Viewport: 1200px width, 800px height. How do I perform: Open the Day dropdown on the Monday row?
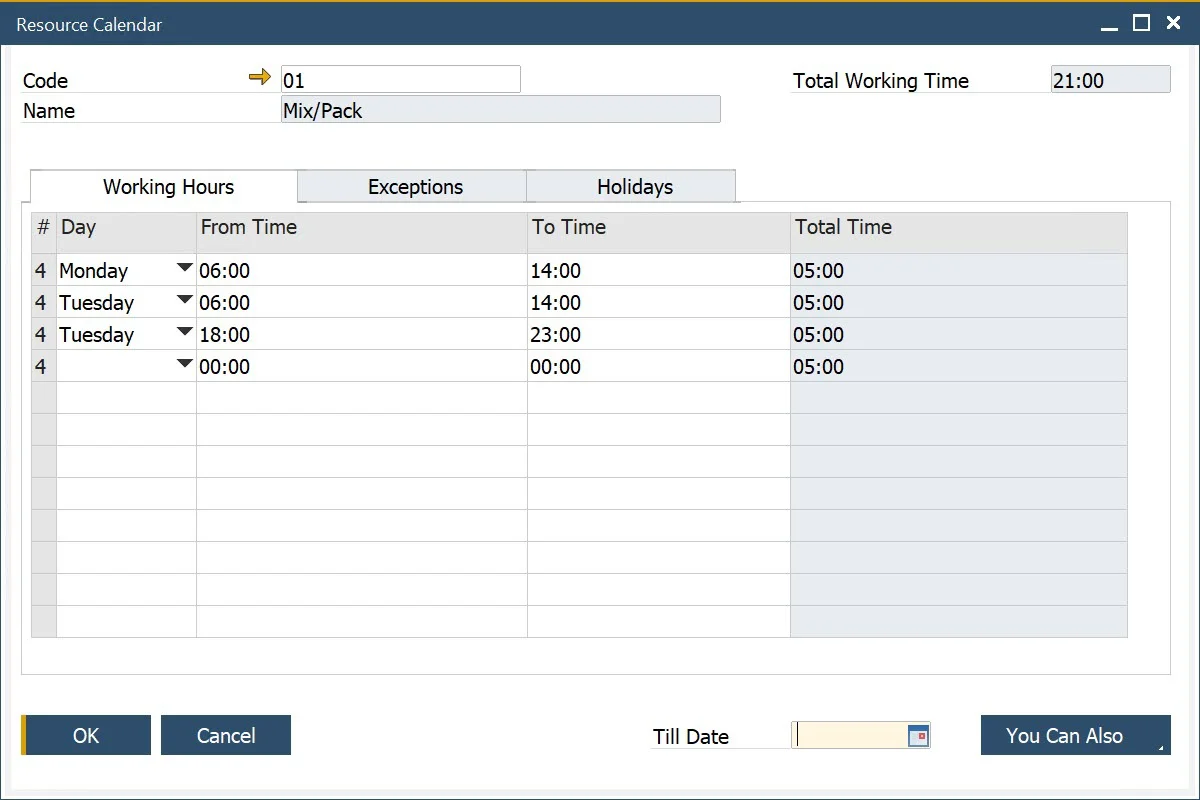184,267
